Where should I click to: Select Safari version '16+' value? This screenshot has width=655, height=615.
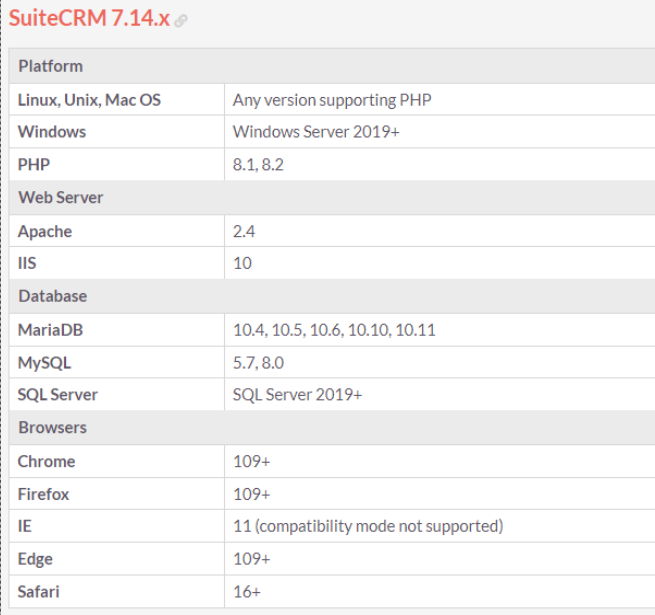click(246, 592)
